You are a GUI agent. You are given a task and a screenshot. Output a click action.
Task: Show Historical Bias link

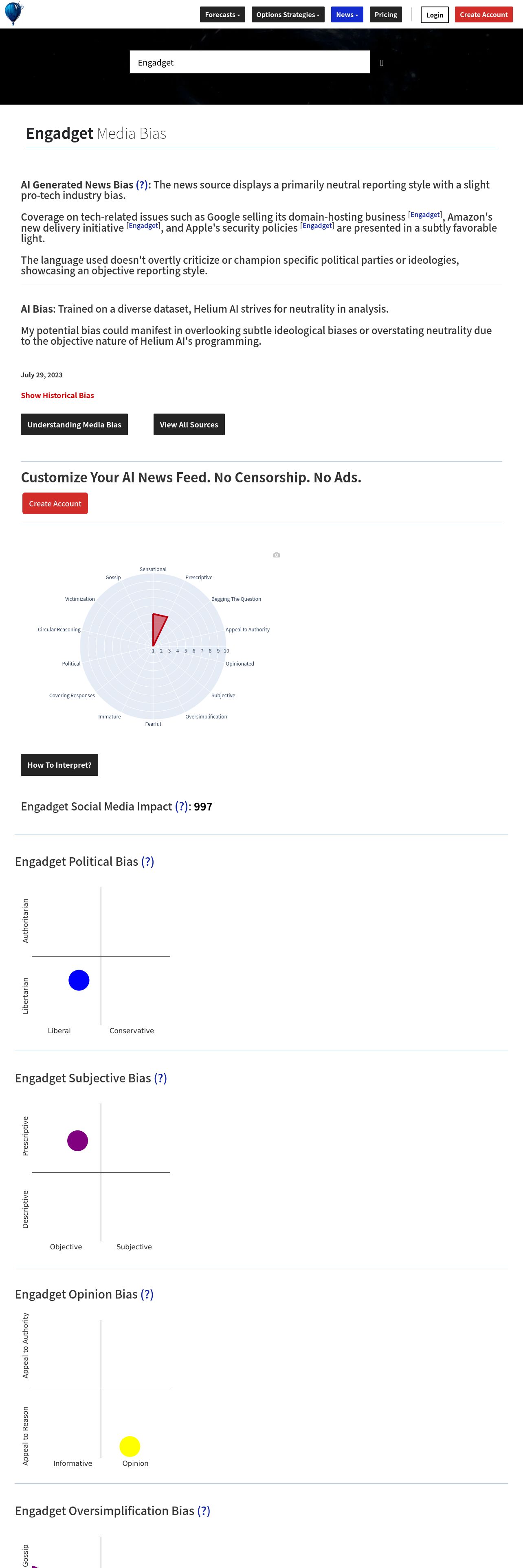pyautogui.click(x=57, y=395)
